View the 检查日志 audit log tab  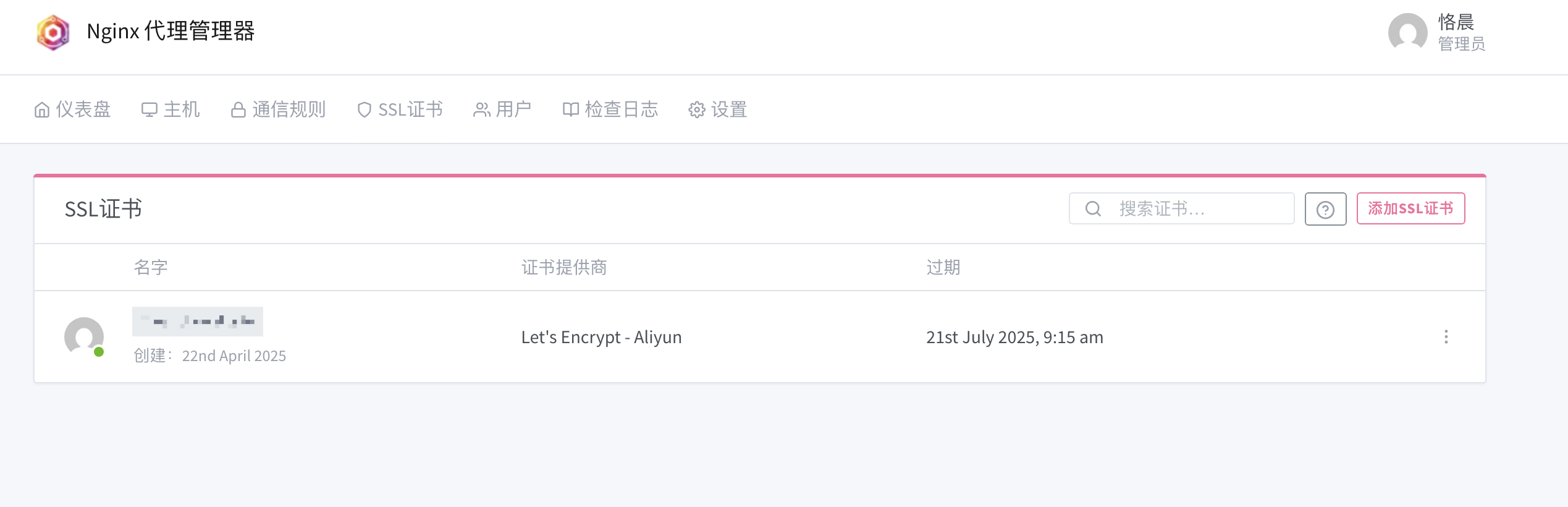pos(610,109)
